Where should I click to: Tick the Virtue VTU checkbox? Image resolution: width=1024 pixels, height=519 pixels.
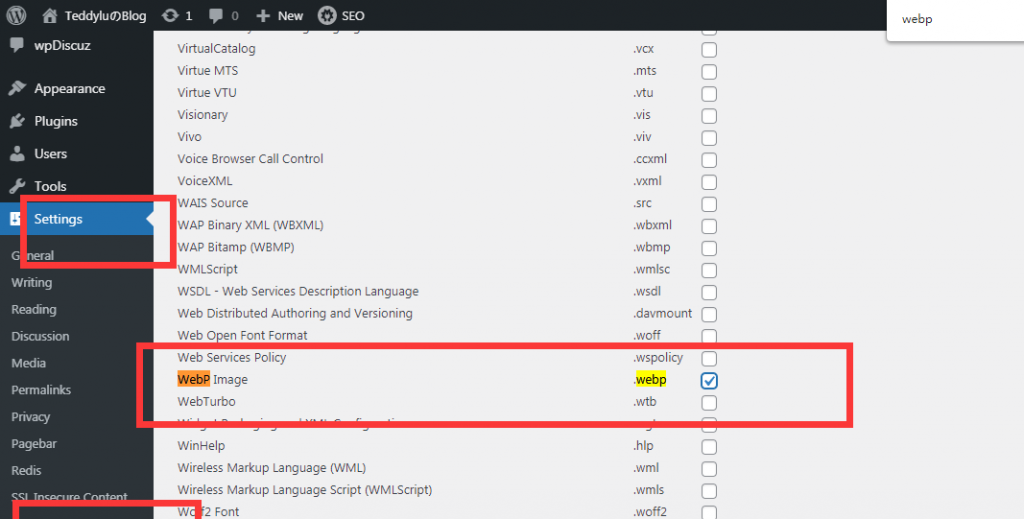pyautogui.click(x=709, y=94)
